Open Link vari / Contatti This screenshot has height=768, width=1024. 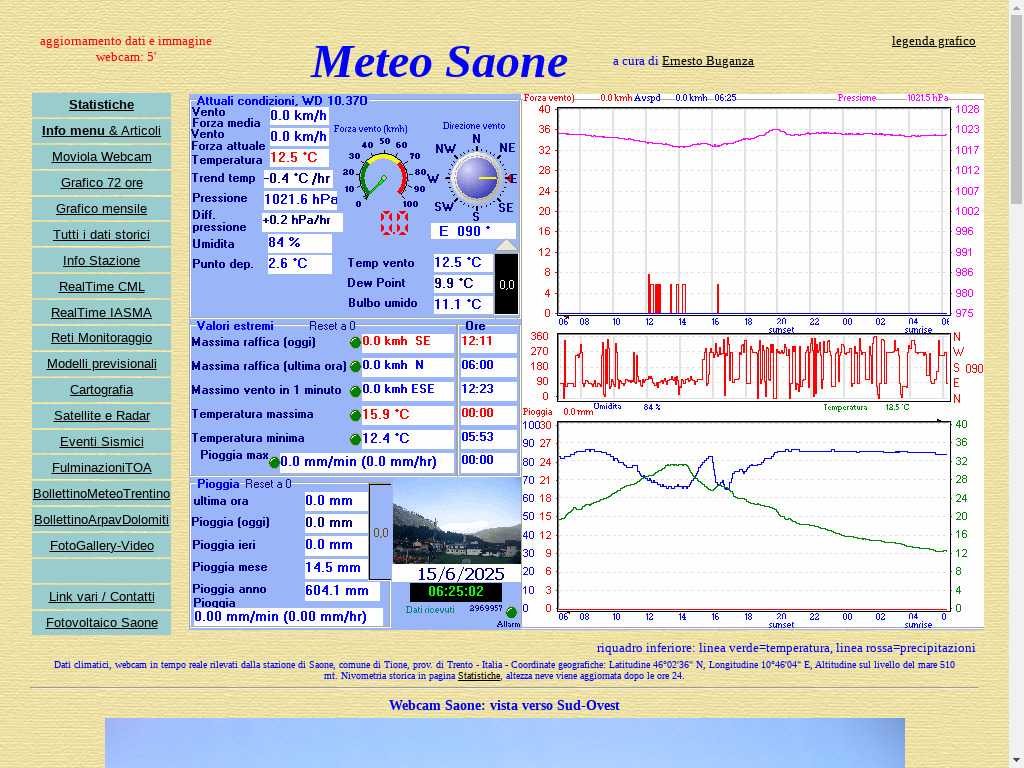click(x=101, y=597)
